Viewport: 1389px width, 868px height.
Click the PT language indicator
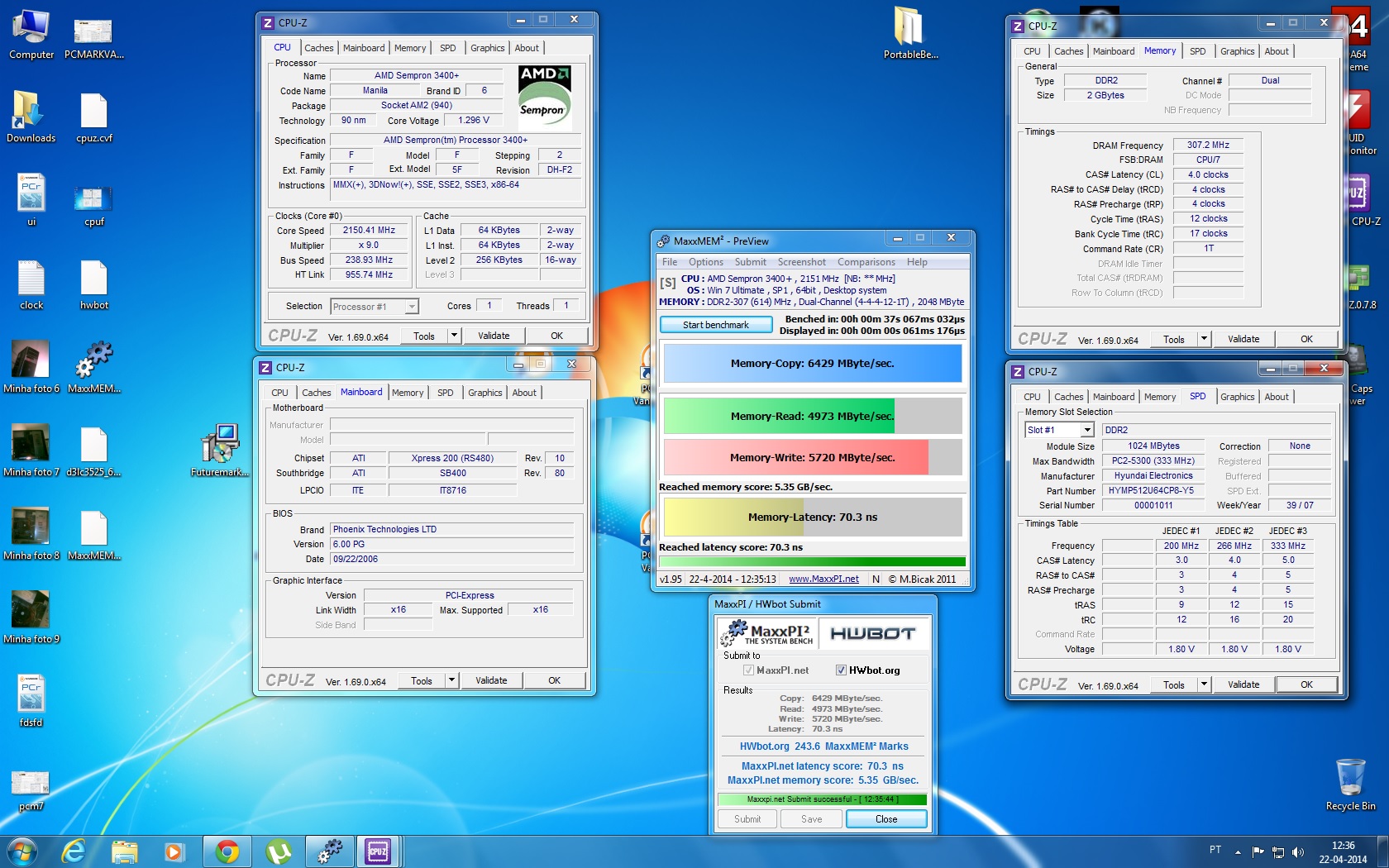pos(1215,850)
